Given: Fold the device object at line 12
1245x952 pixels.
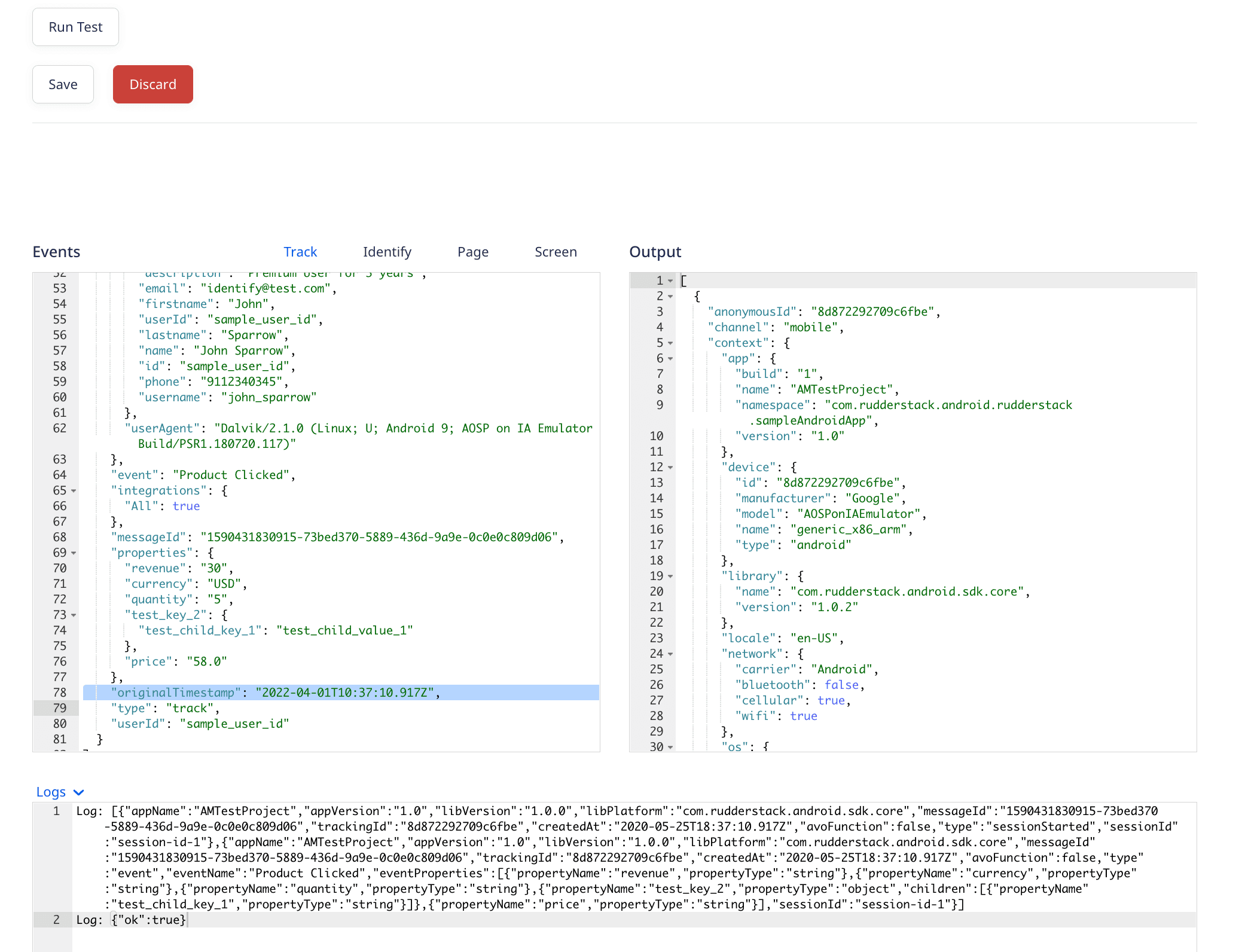Looking at the screenshot, I should pyautogui.click(x=671, y=468).
